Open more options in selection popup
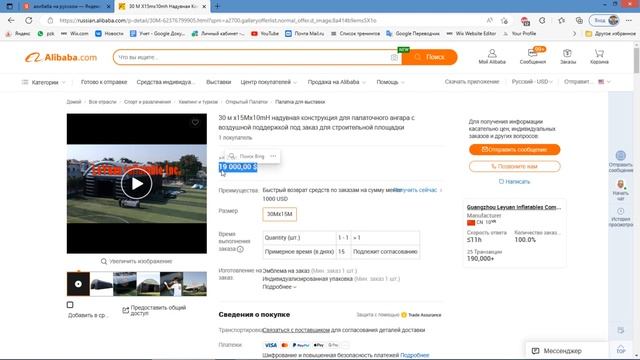The width and height of the screenshot is (640, 360). 273,156
